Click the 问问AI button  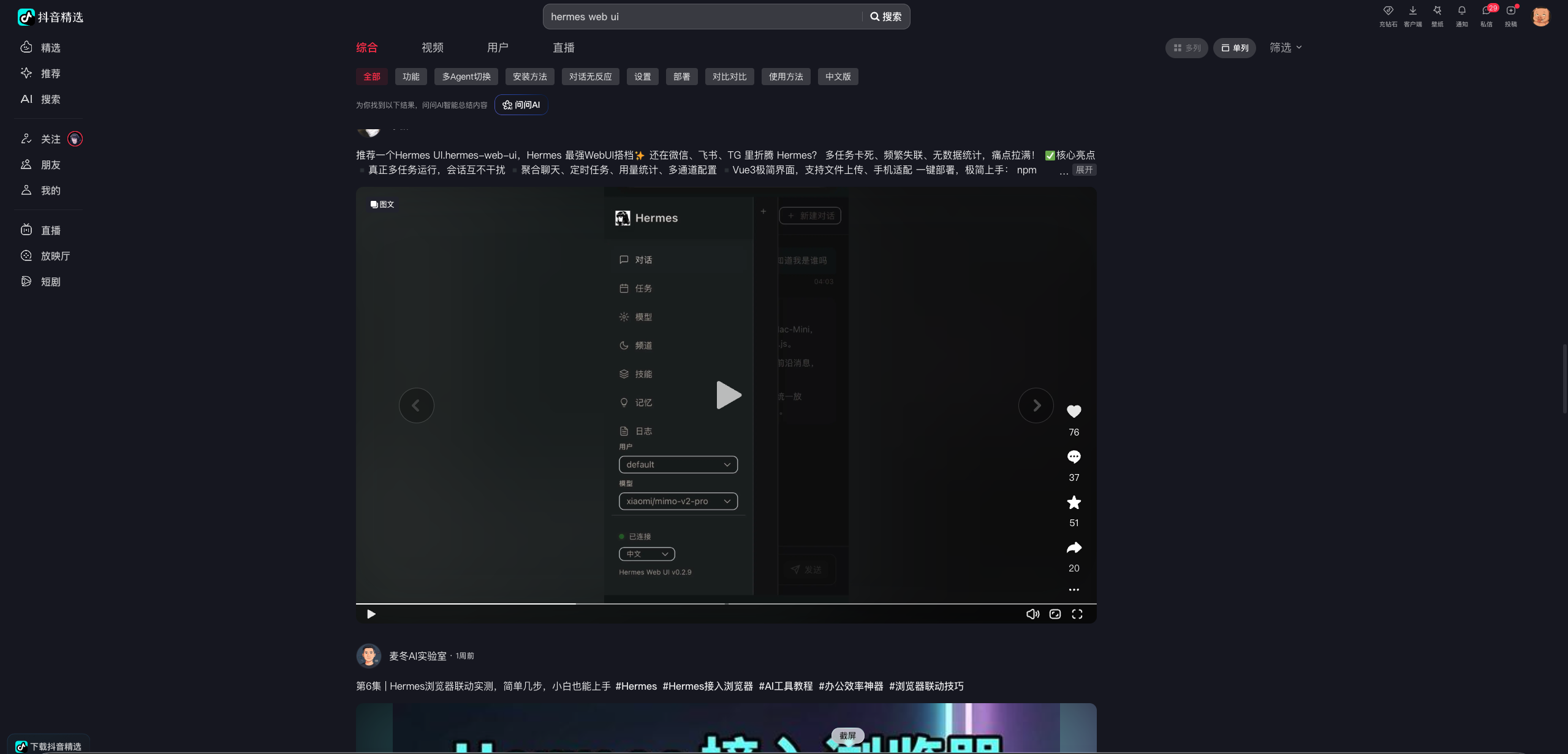(x=521, y=105)
